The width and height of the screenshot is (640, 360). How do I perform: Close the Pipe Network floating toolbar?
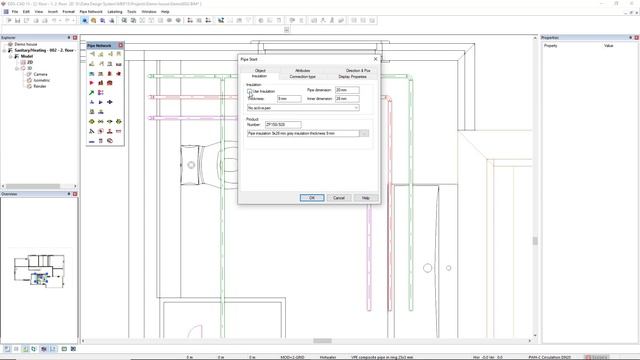[120, 45]
